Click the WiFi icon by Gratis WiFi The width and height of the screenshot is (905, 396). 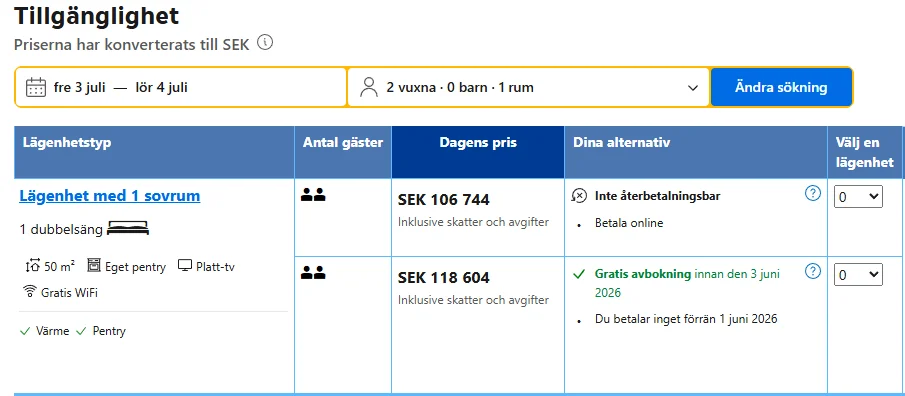pos(30,291)
